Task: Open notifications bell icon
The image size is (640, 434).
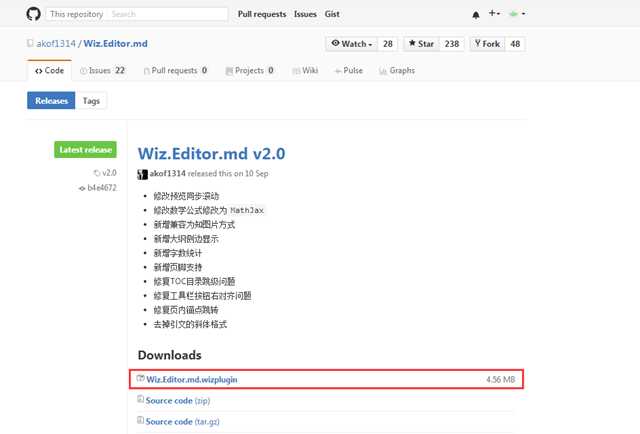Action: pyautogui.click(x=476, y=15)
